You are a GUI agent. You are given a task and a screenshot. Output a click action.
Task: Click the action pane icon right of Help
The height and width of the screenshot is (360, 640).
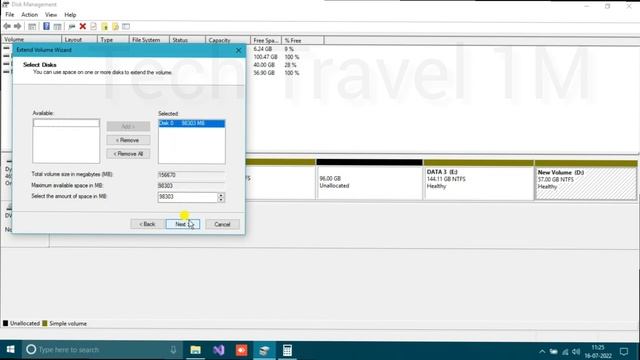(x=58, y=27)
